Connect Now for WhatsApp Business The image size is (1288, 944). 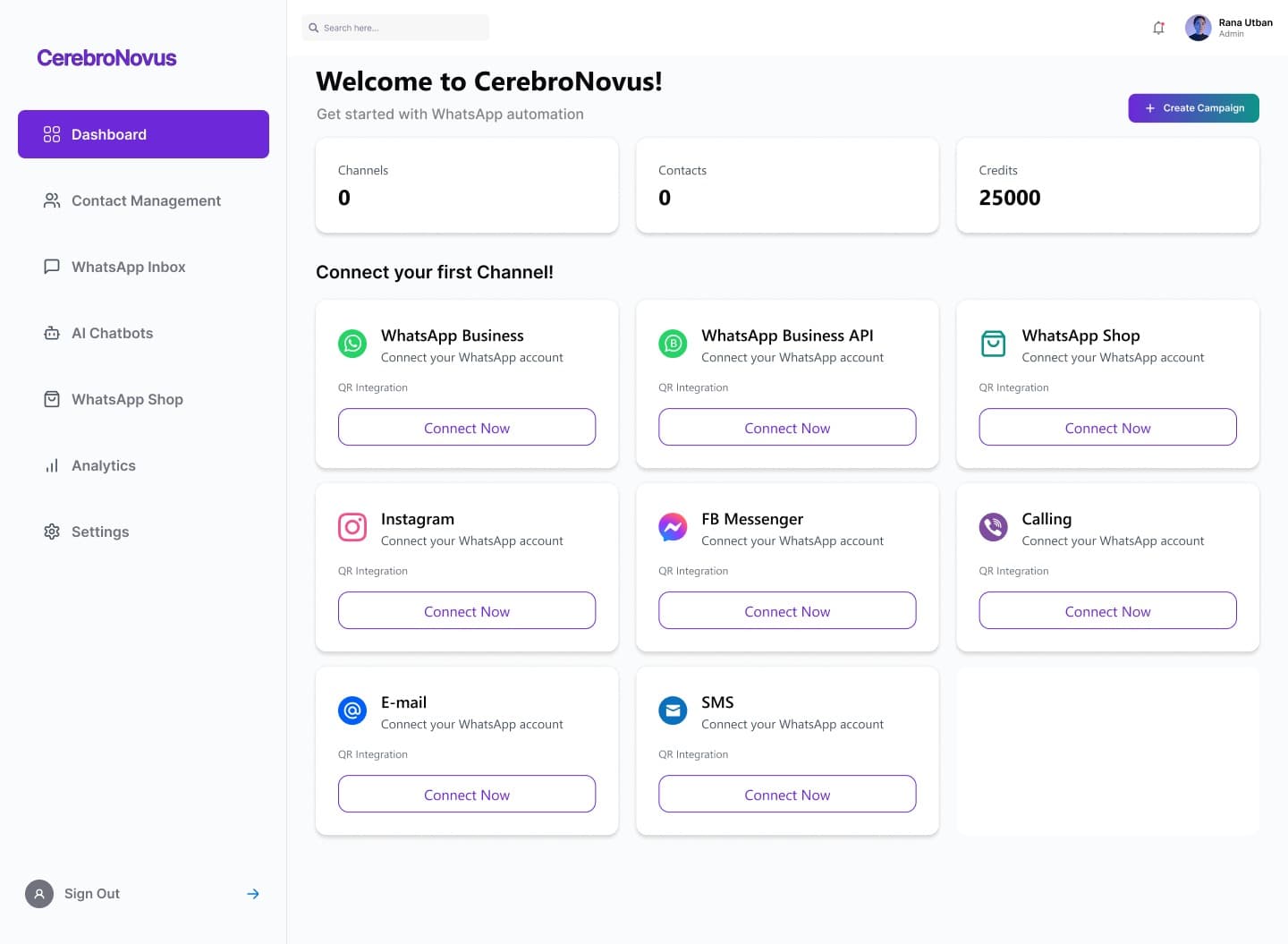click(x=467, y=428)
